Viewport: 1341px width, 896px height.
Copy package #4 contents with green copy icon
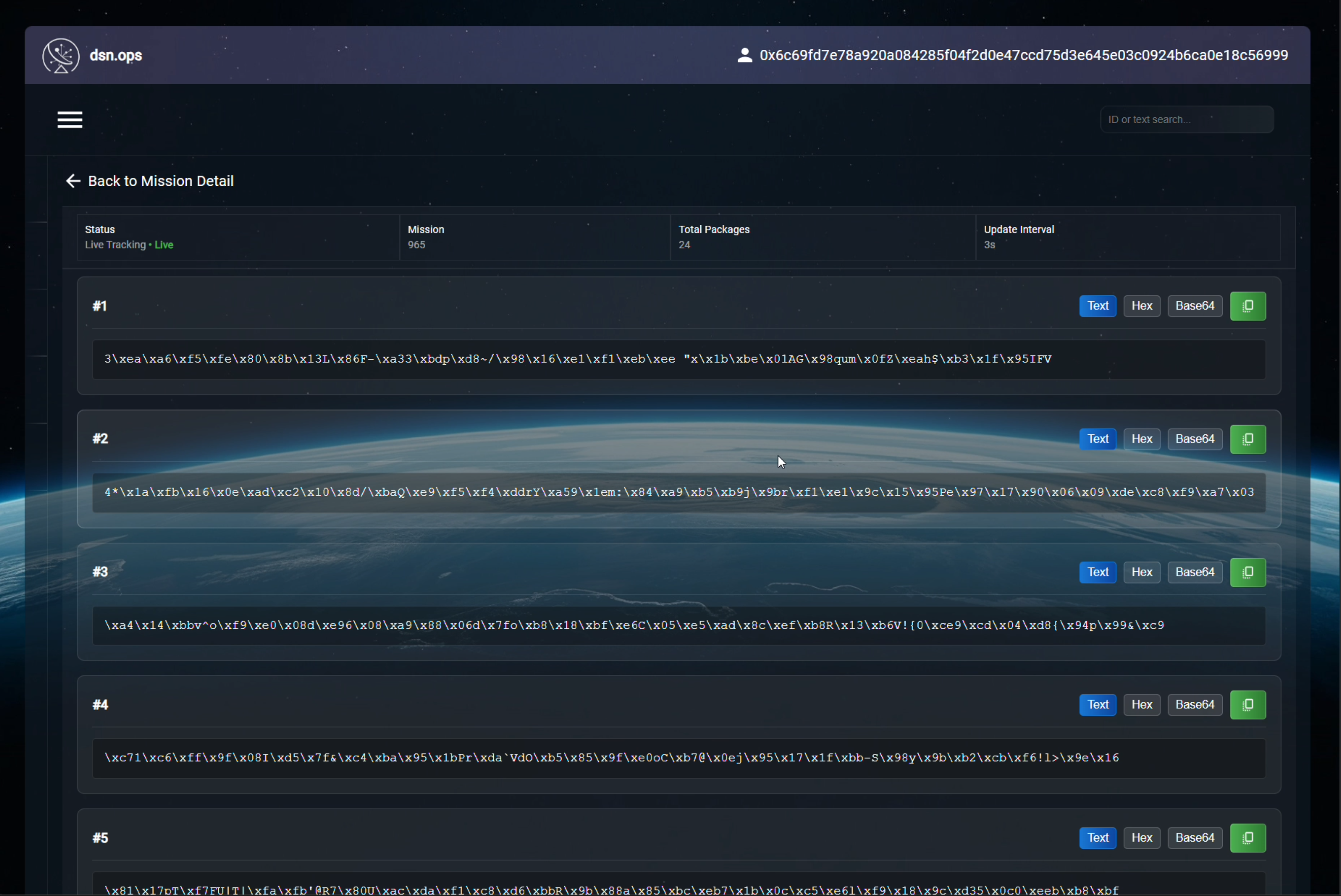pyautogui.click(x=1248, y=705)
